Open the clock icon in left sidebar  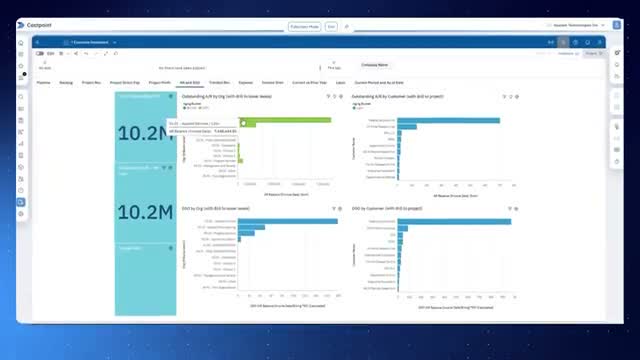click(21, 191)
